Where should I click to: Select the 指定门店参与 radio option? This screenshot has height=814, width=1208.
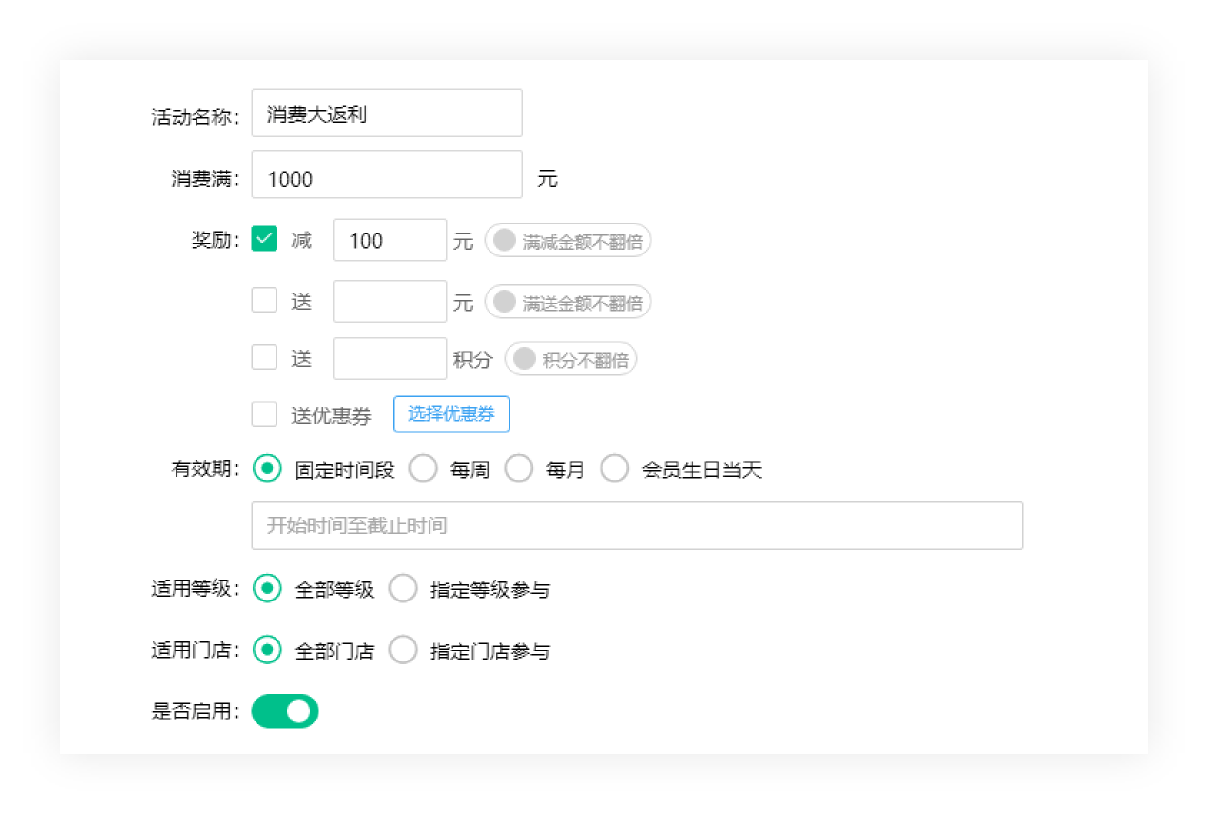click(403, 651)
